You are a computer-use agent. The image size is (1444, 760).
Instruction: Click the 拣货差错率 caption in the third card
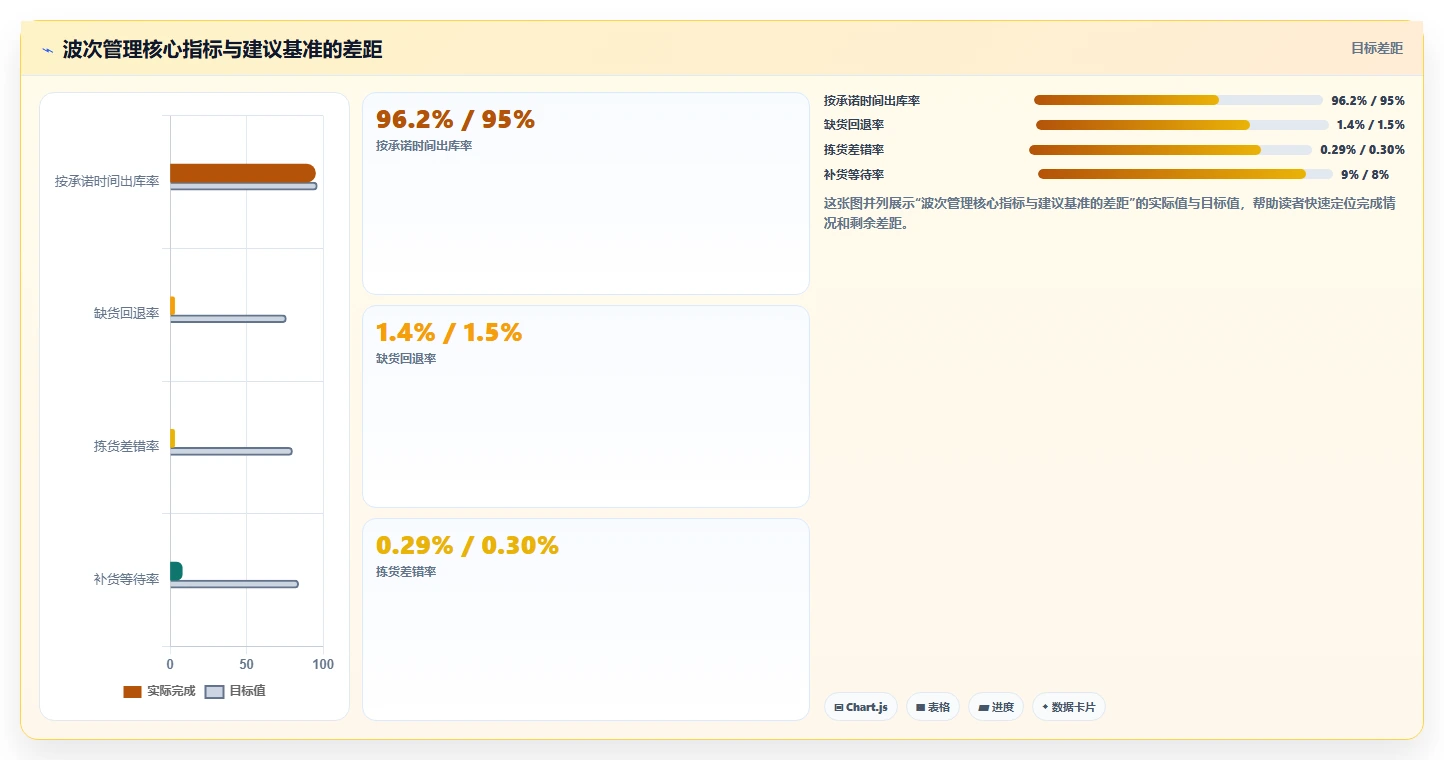[406, 572]
